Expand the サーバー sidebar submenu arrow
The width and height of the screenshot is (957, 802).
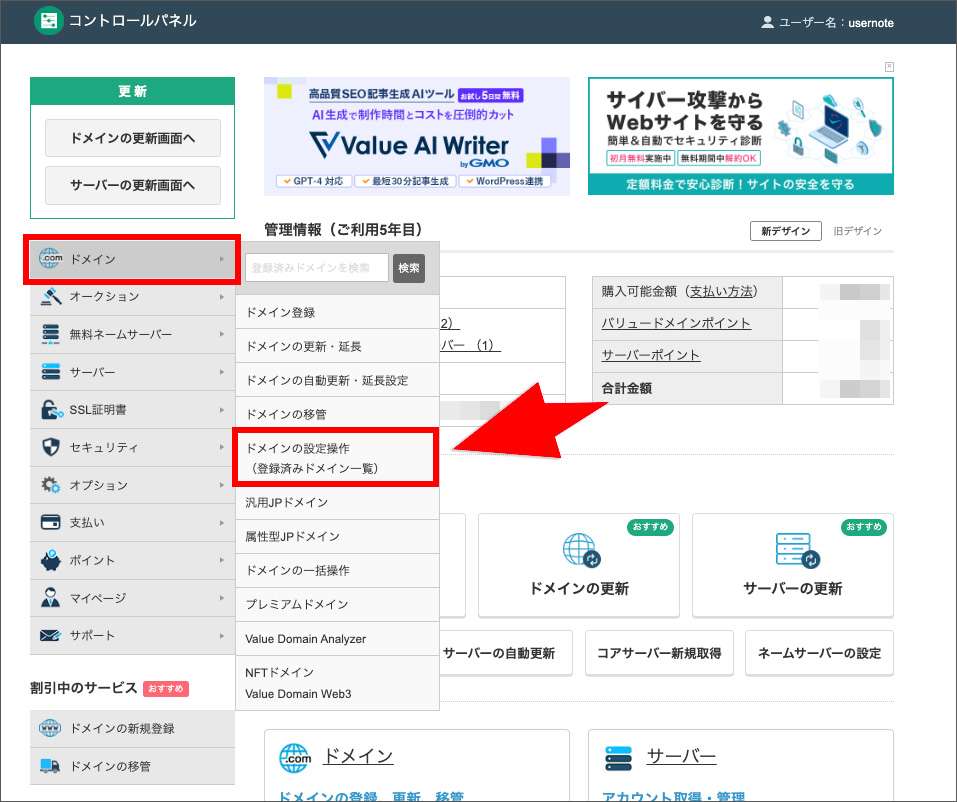click(223, 372)
